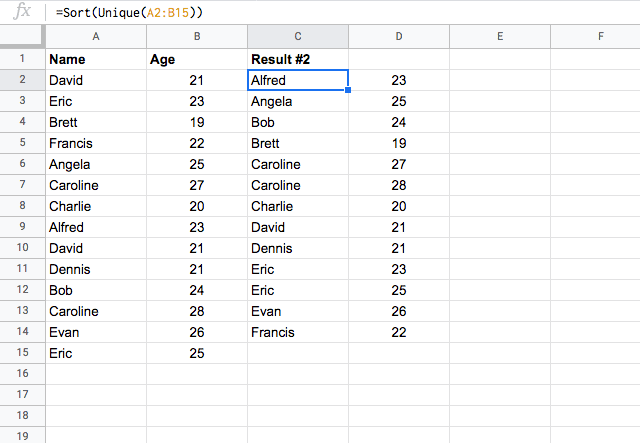The height and width of the screenshot is (443, 640).
Task: Select column C header
Action: [x=298, y=36]
